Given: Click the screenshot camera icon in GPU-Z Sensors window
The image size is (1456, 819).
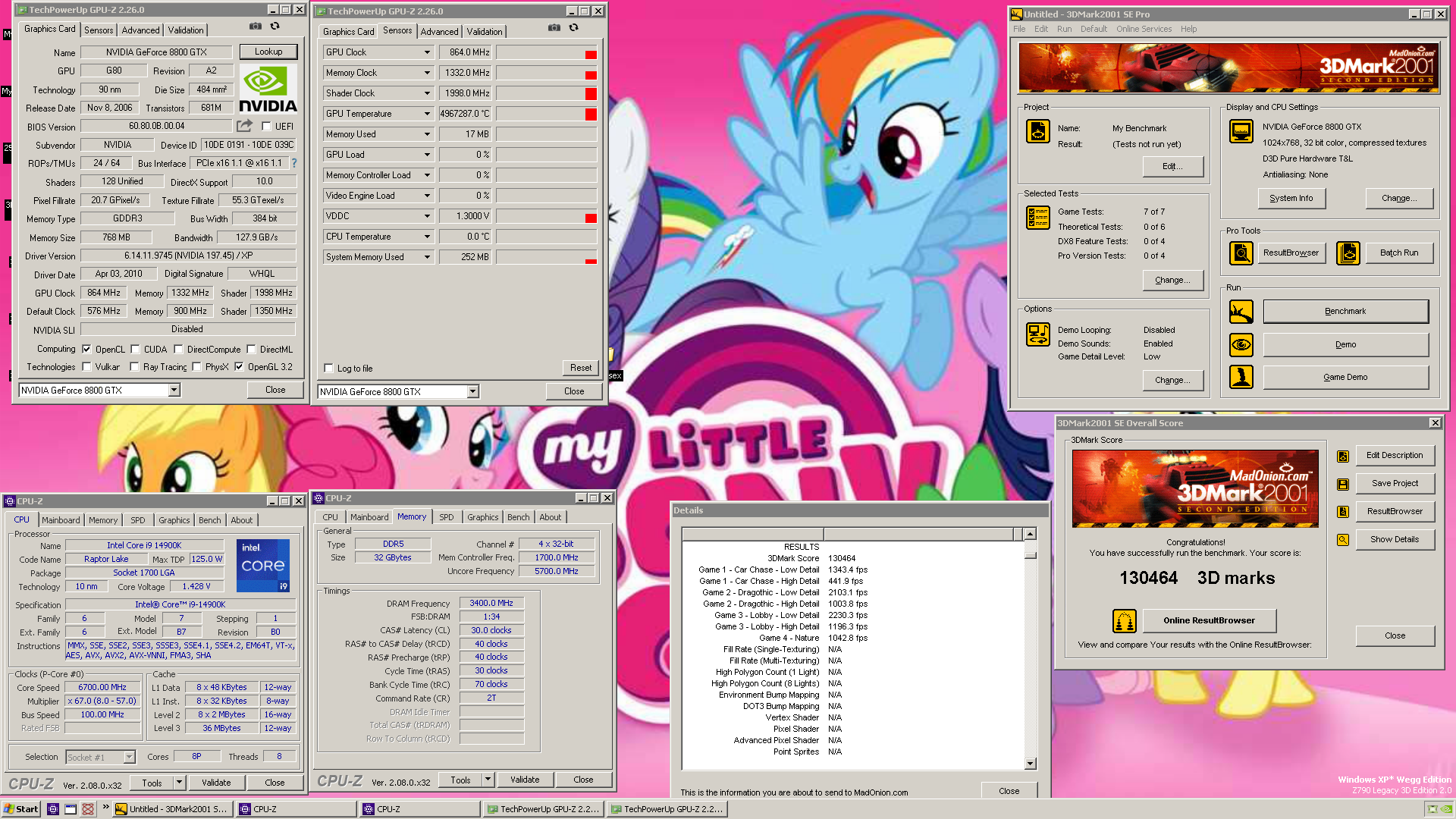Looking at the screenshot, I should click(x=554, y=28).
